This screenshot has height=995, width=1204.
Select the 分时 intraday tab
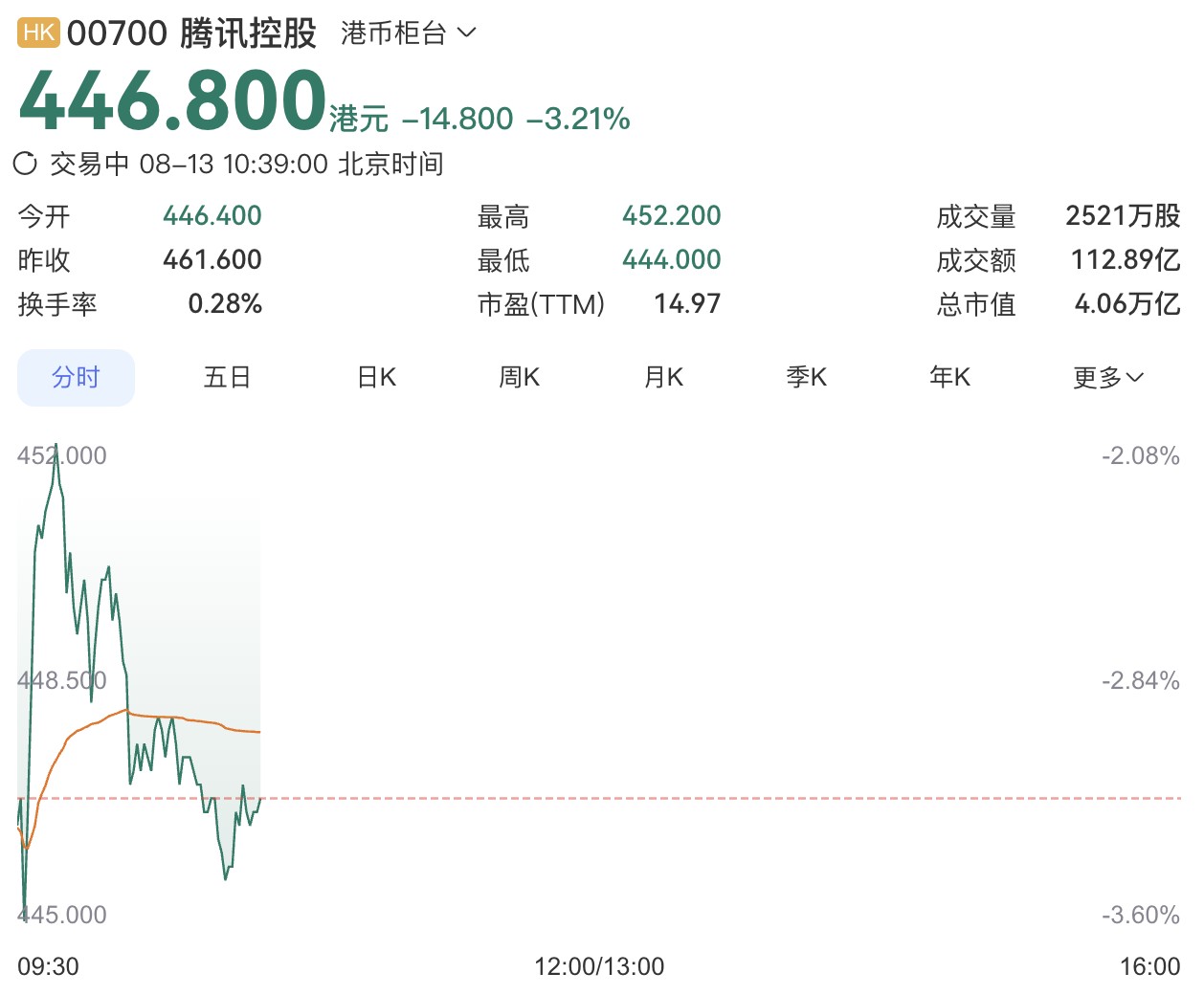77,378
